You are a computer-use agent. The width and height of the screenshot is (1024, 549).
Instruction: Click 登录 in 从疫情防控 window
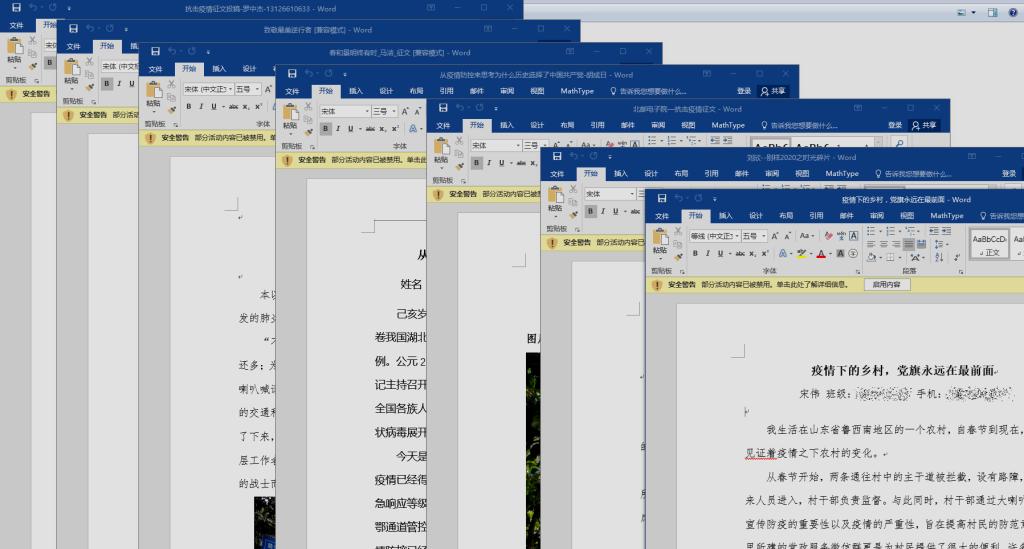[x=744, y=91]
